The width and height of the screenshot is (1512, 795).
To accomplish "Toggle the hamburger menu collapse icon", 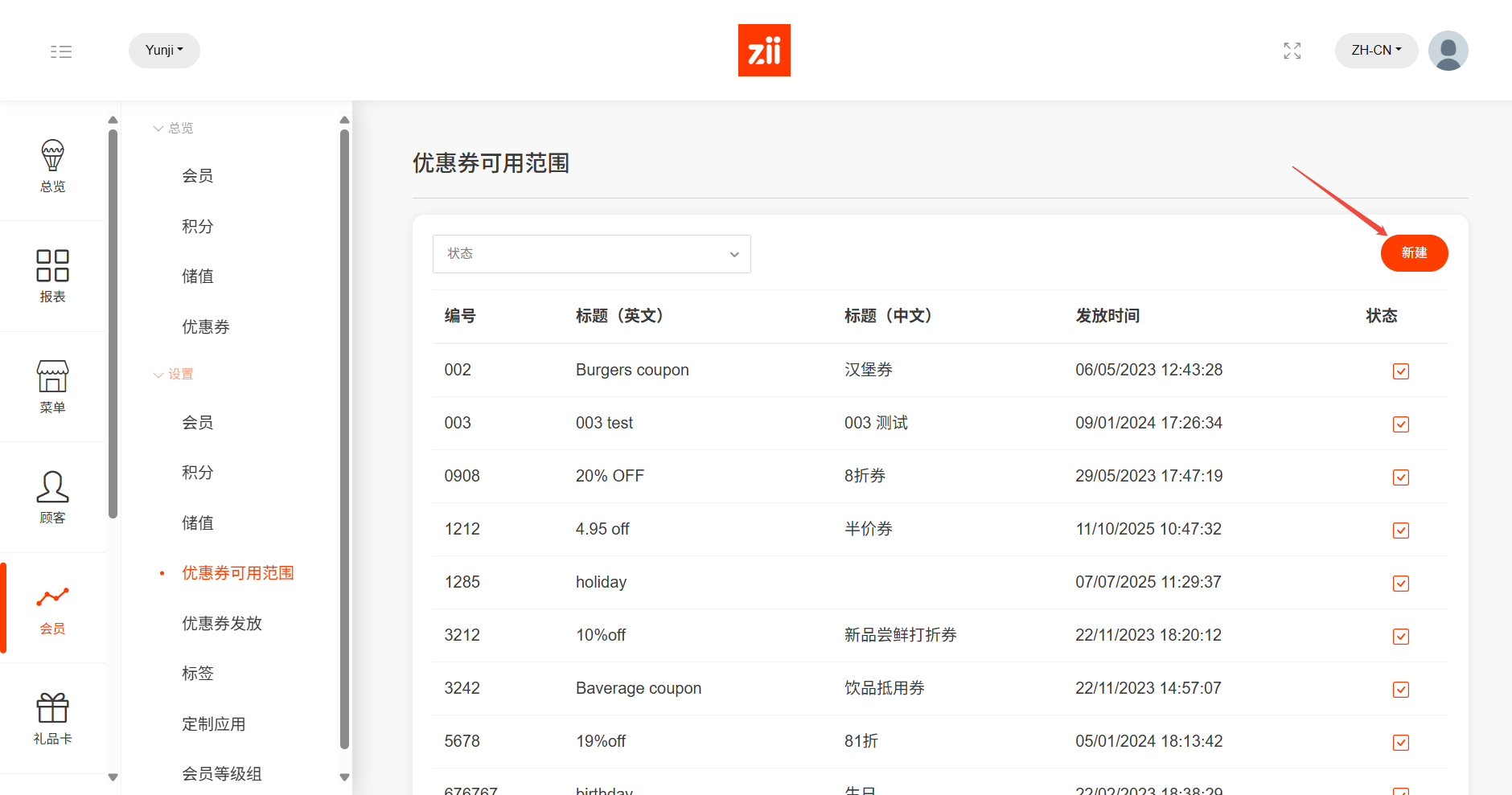I will tap(61, 51).
